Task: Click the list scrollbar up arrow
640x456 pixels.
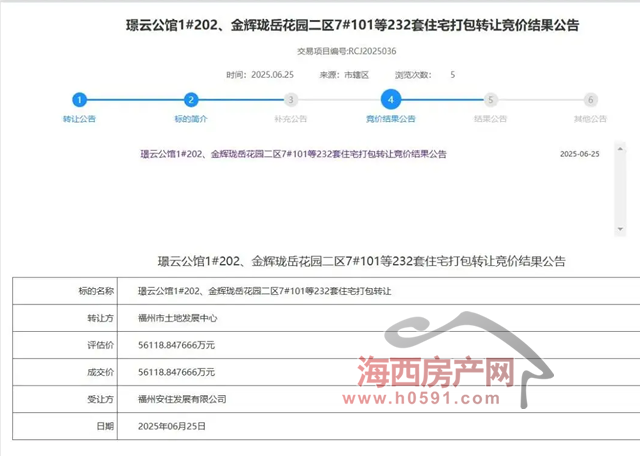Action: [620, 149]
